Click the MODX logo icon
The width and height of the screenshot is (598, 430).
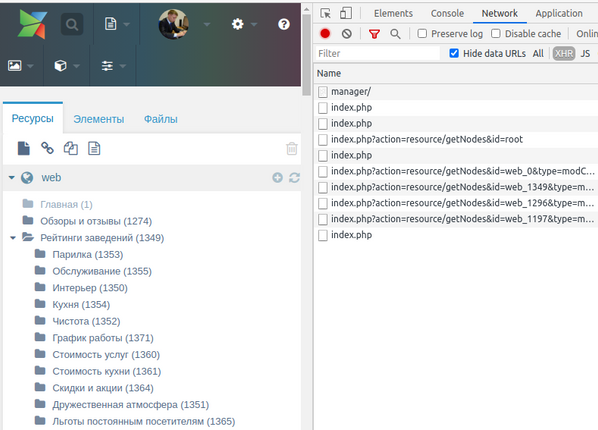pyautogui.click(x=32, y=24)
